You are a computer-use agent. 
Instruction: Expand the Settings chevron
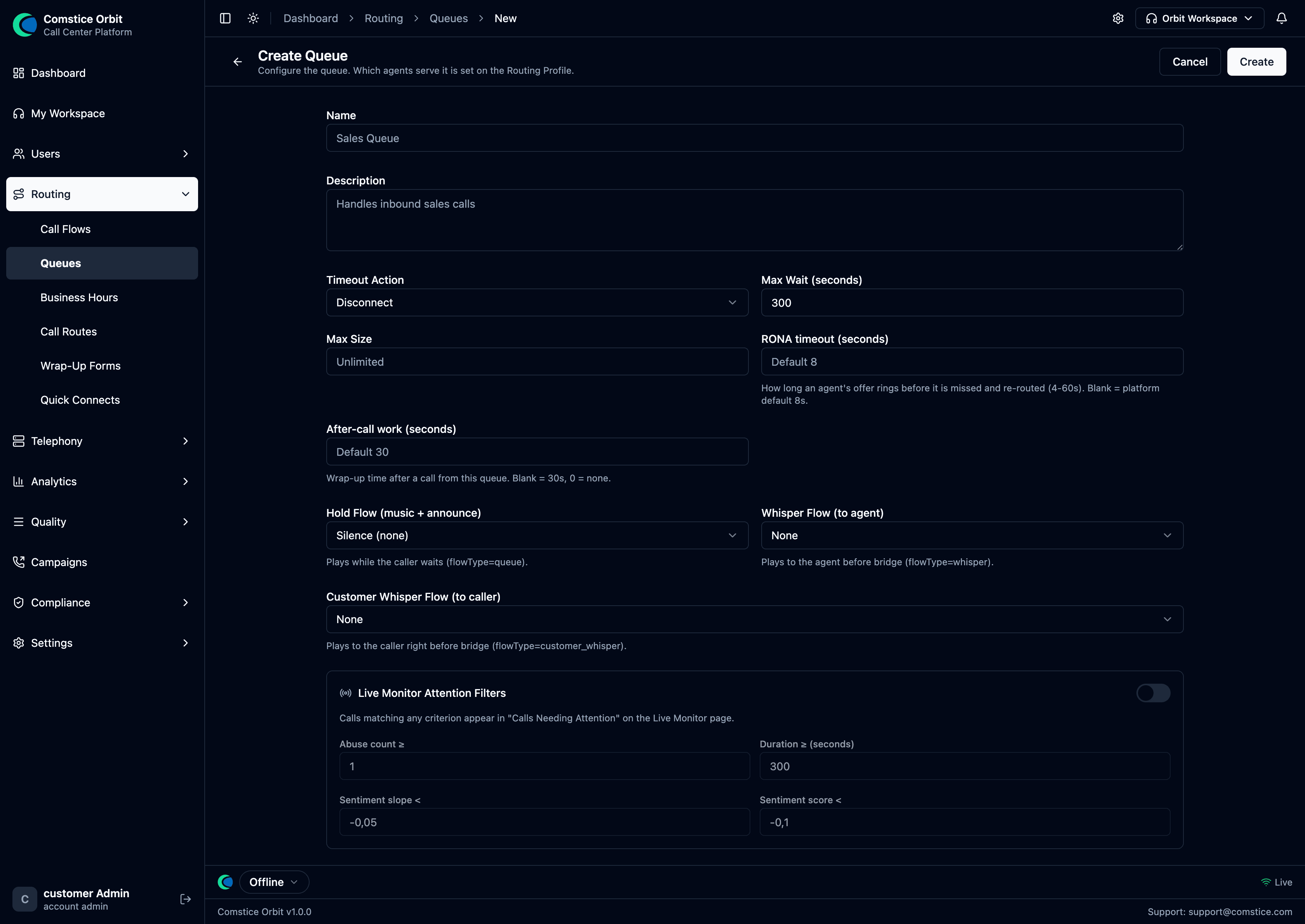[x=186, y=643]
